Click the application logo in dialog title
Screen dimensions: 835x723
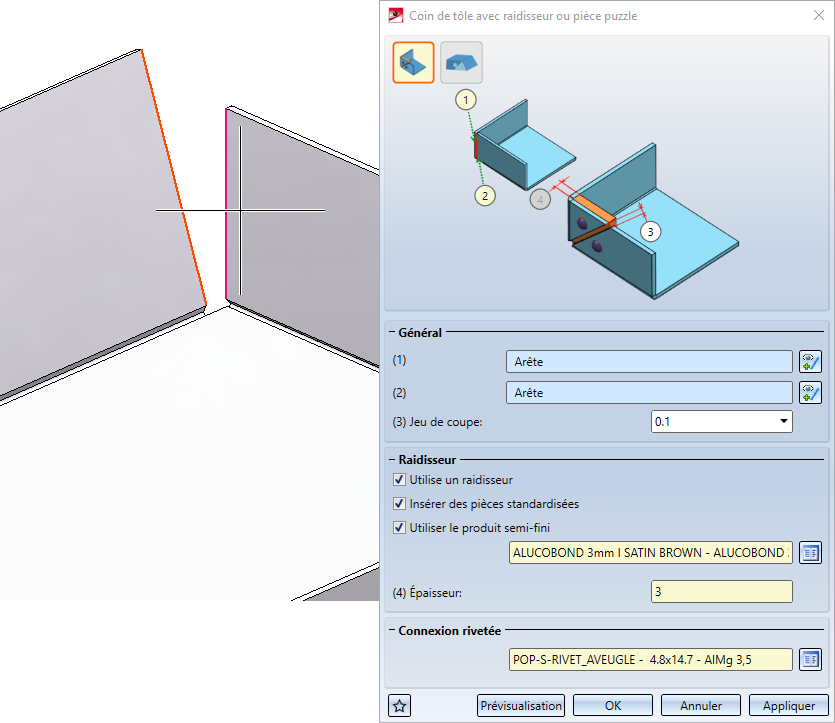(x=396, y=15)
